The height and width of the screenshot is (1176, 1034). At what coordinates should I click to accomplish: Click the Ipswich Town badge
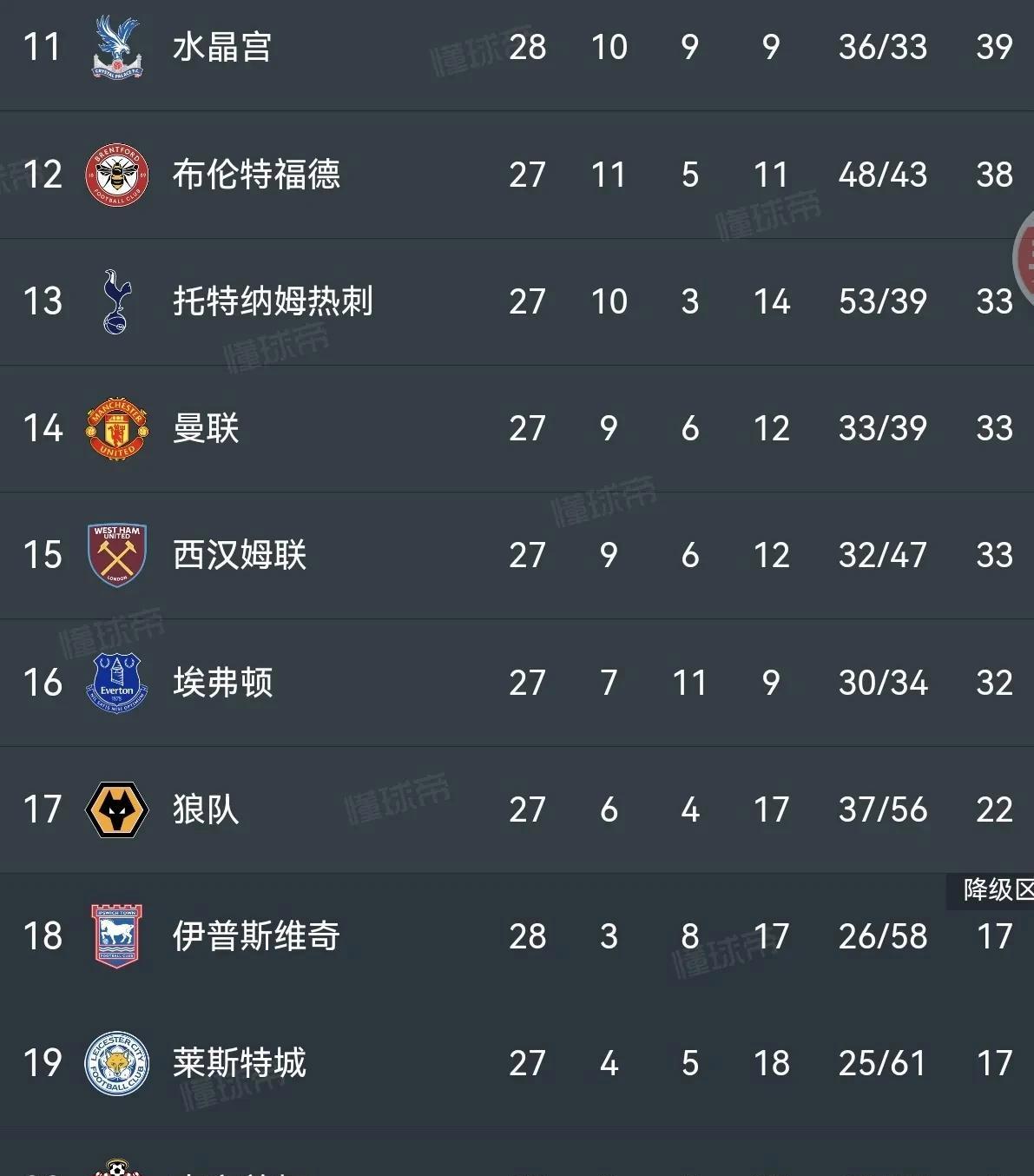tap(116, 936)
